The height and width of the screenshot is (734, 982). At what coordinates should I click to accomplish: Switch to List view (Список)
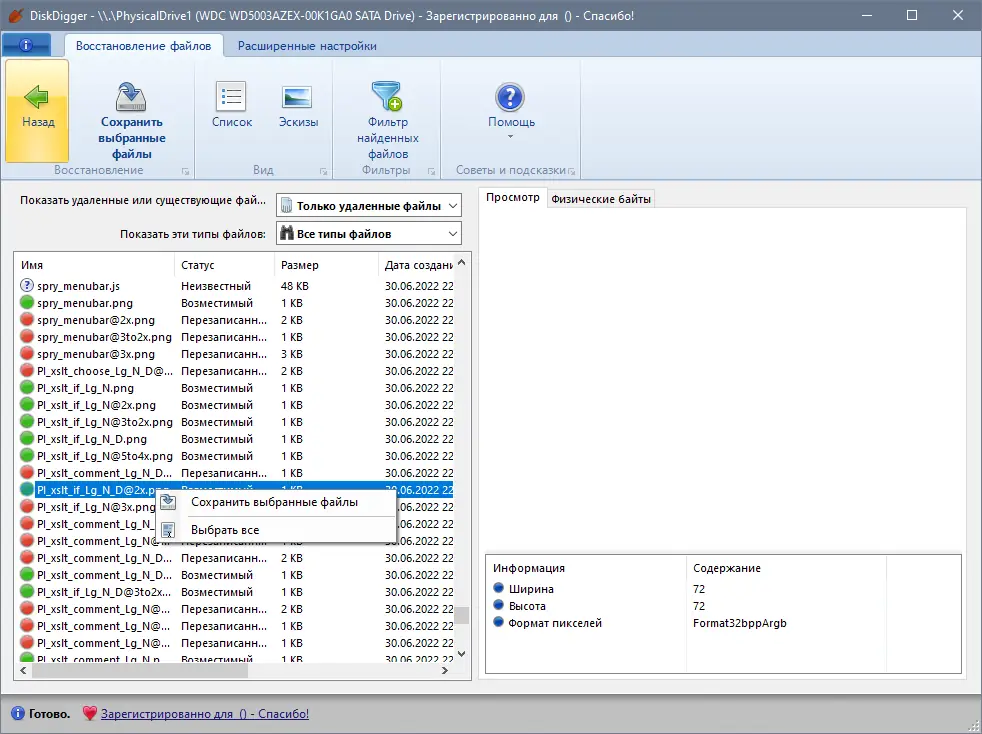232,98
